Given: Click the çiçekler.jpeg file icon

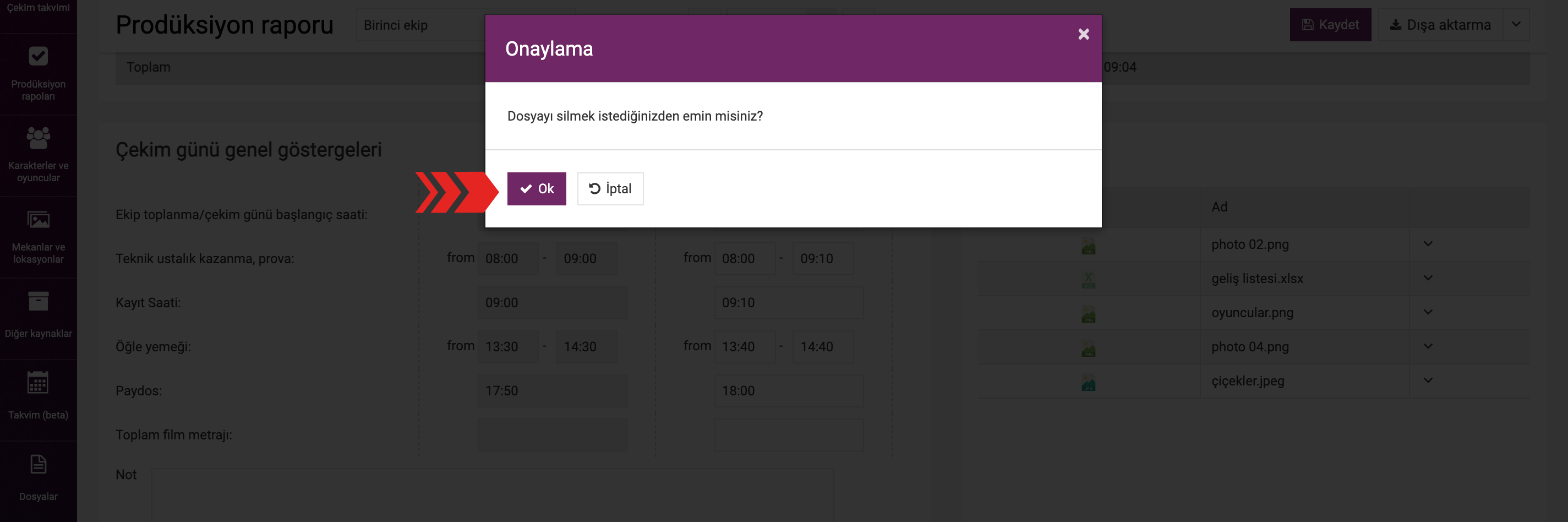Looking at the screenshot, I should [1088, 383].
